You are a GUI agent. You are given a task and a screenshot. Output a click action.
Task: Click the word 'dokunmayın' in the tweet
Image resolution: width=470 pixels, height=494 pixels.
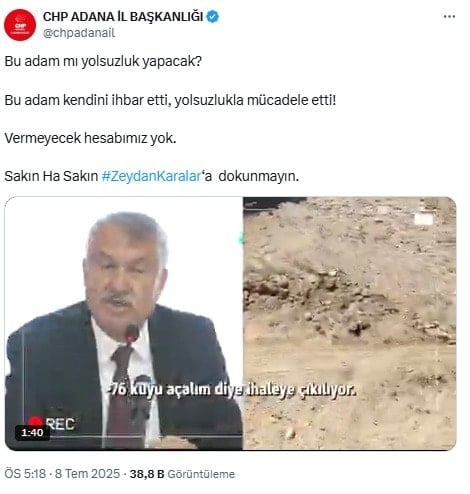257,176
